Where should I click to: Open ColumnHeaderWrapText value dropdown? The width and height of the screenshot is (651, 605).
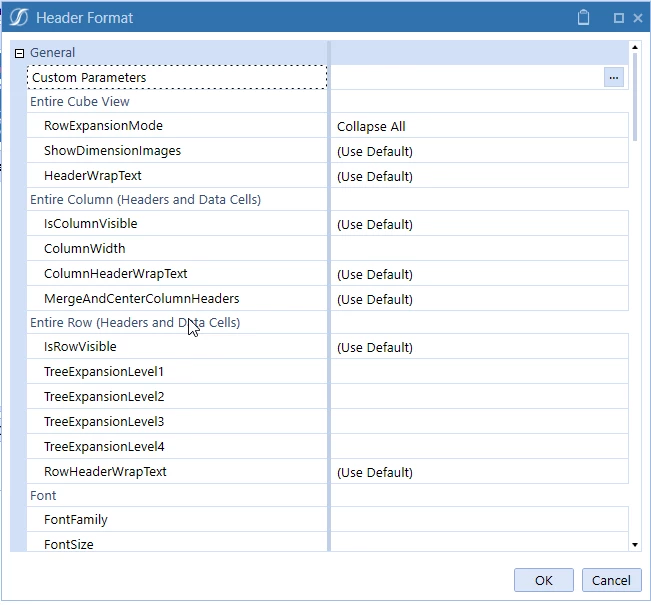479,274
